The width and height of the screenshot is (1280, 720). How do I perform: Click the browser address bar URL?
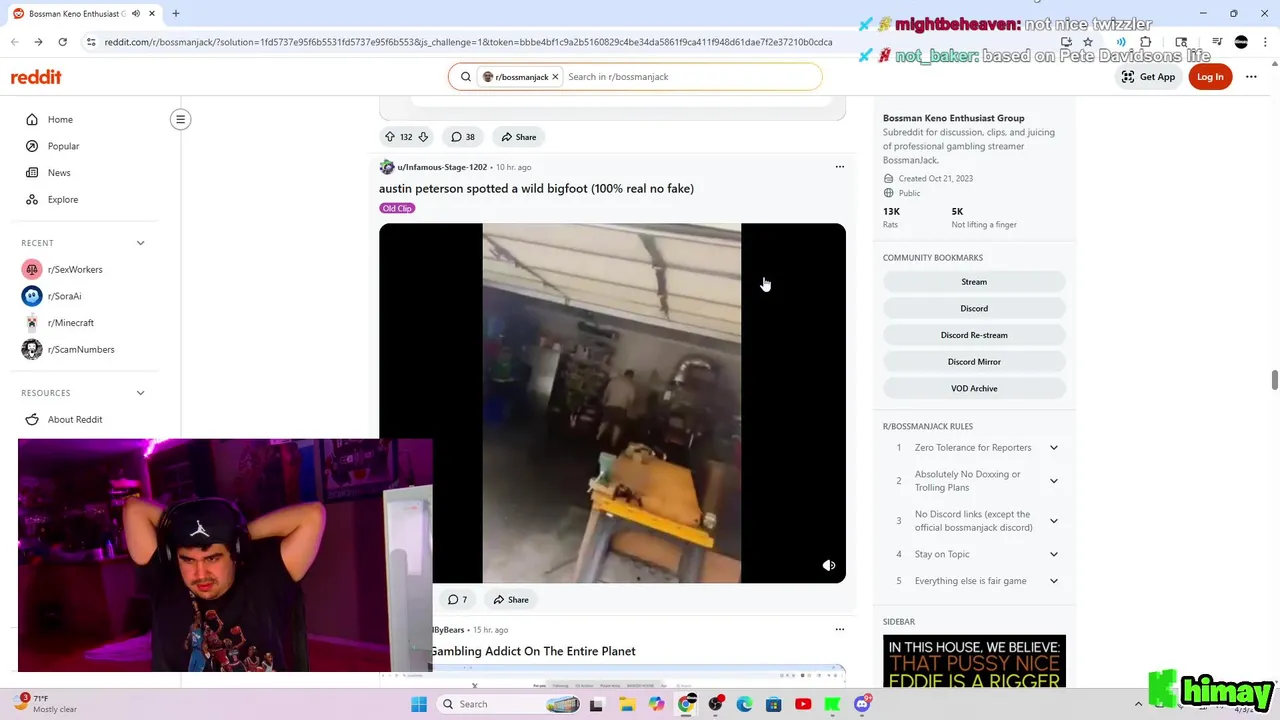(468, 42)
